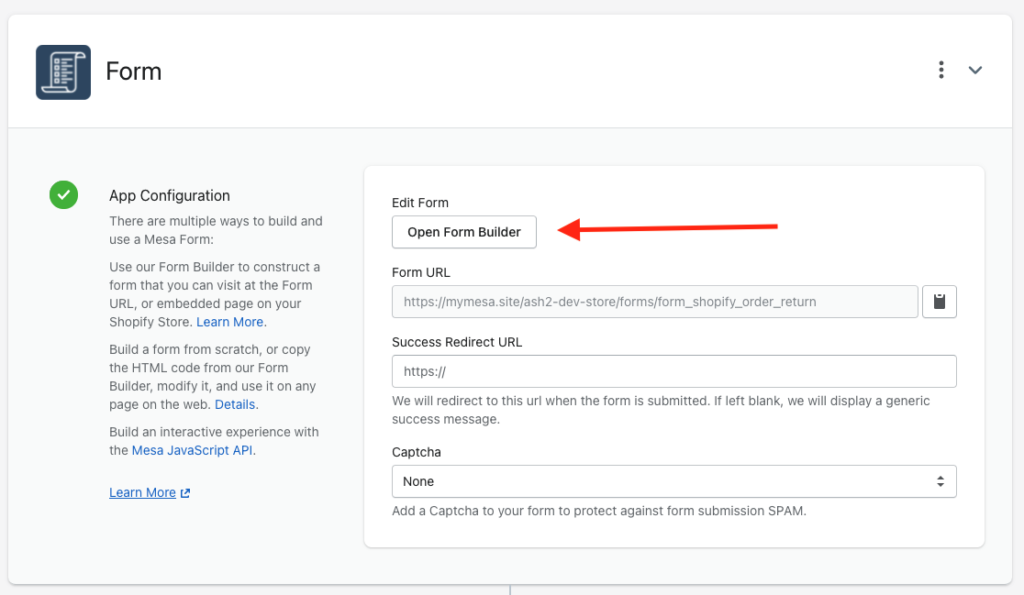Image resolution: width=1024 pixels, height=595 pixels.
Task: Click the Form URL label
Action: [x=421, y=272]
